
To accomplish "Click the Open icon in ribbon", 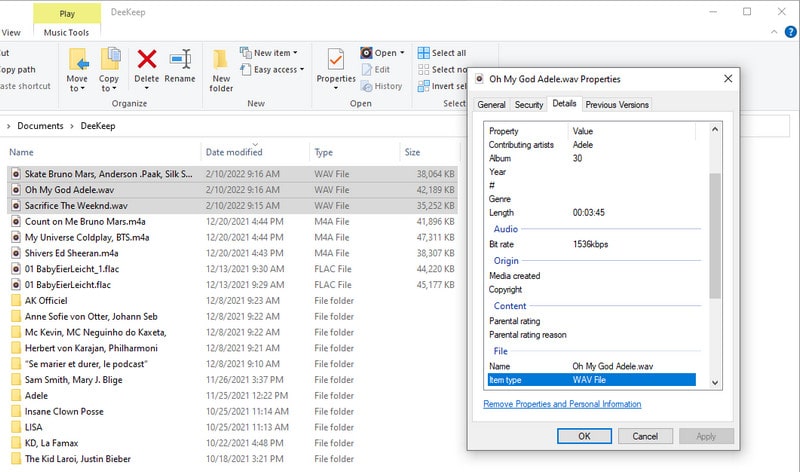I will [x=366, y=53].
